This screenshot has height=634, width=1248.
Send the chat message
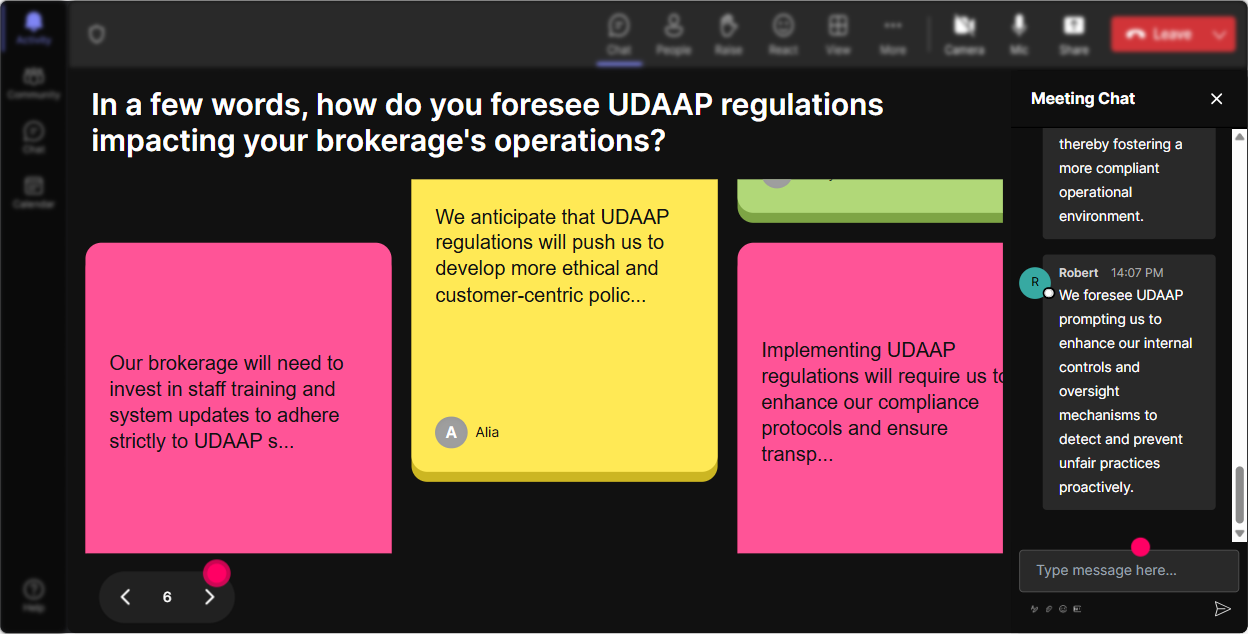pos(1222,608)
